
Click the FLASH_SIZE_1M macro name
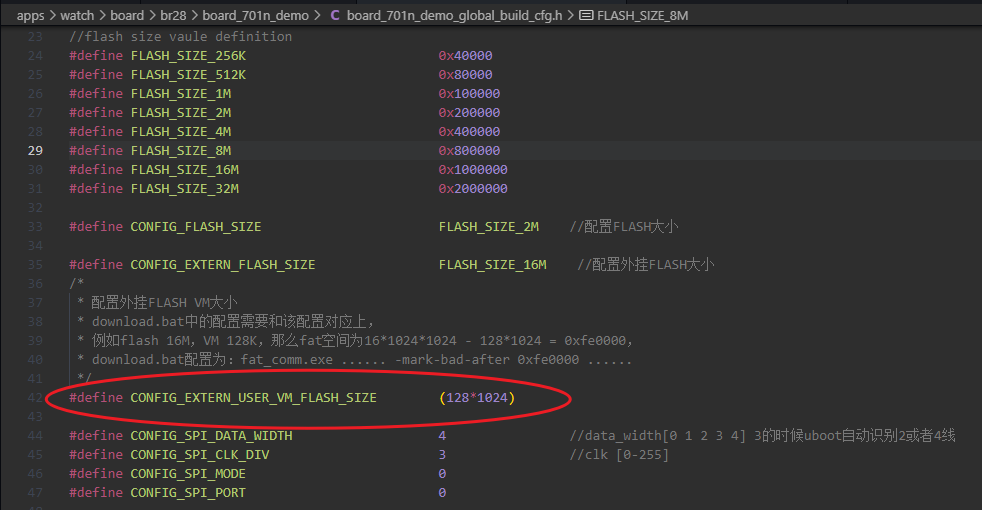pos(180,94)
